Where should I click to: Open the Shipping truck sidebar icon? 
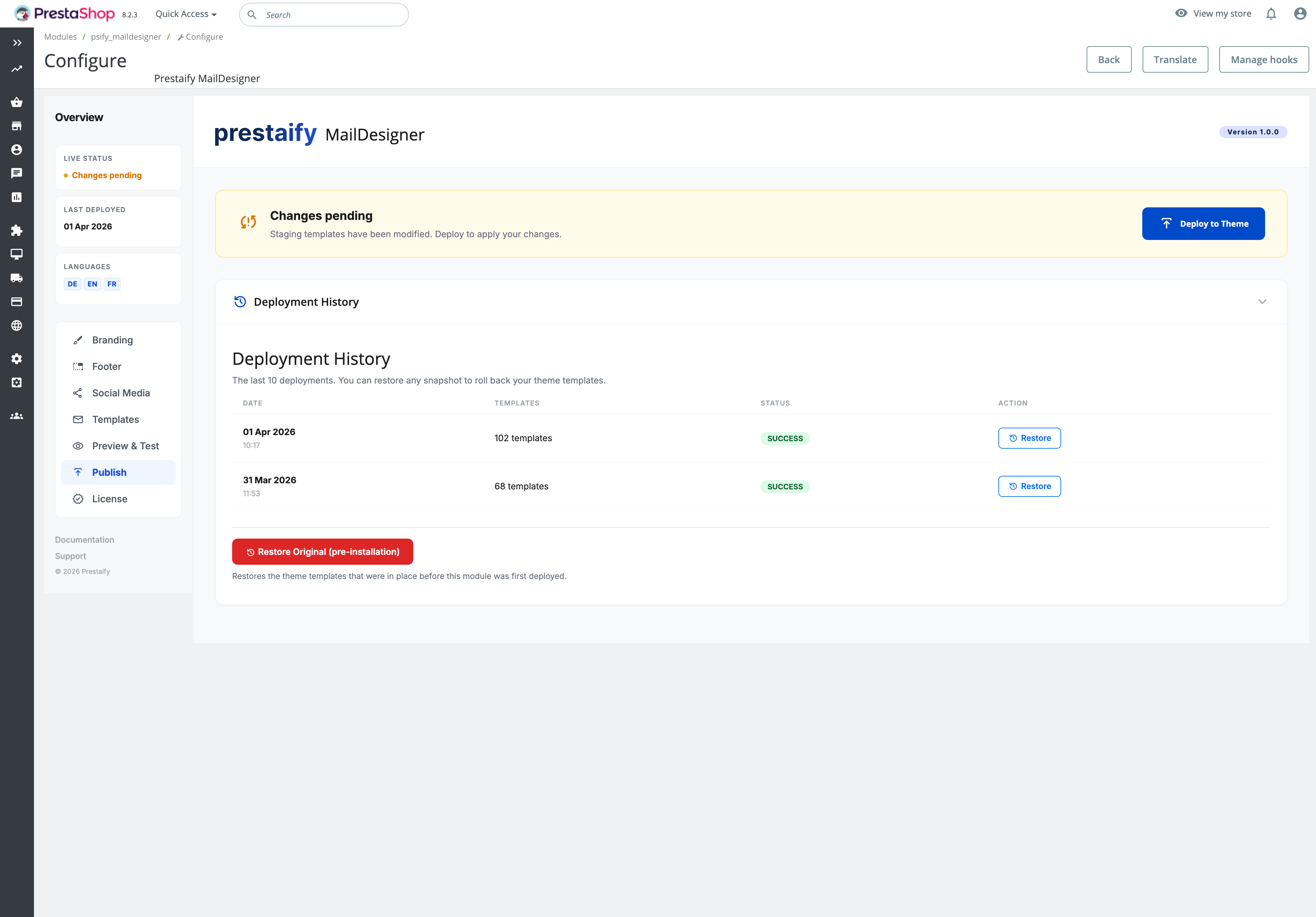click(17, 278)
